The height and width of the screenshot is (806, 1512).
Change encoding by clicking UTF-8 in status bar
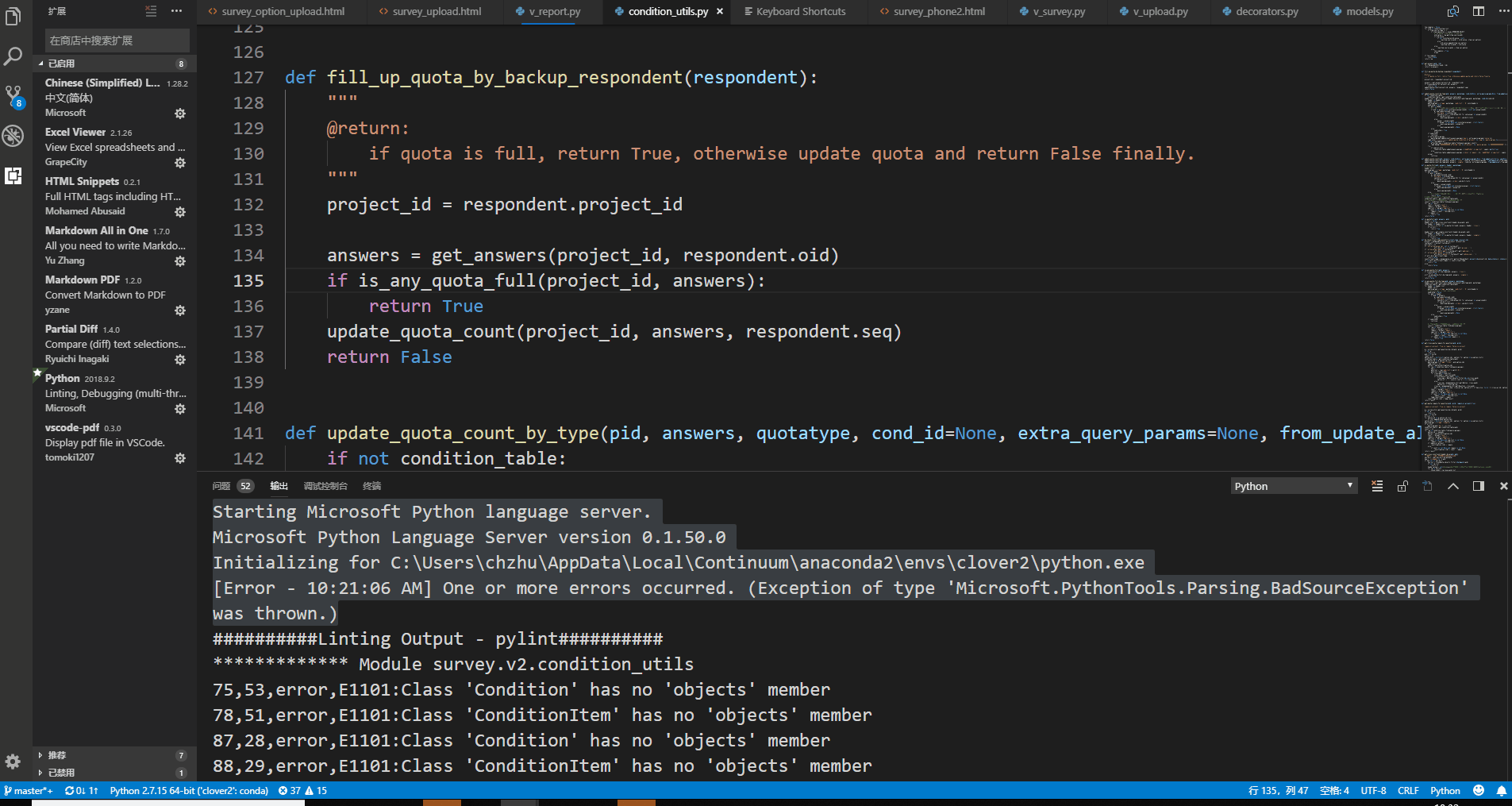[1374, 790]
